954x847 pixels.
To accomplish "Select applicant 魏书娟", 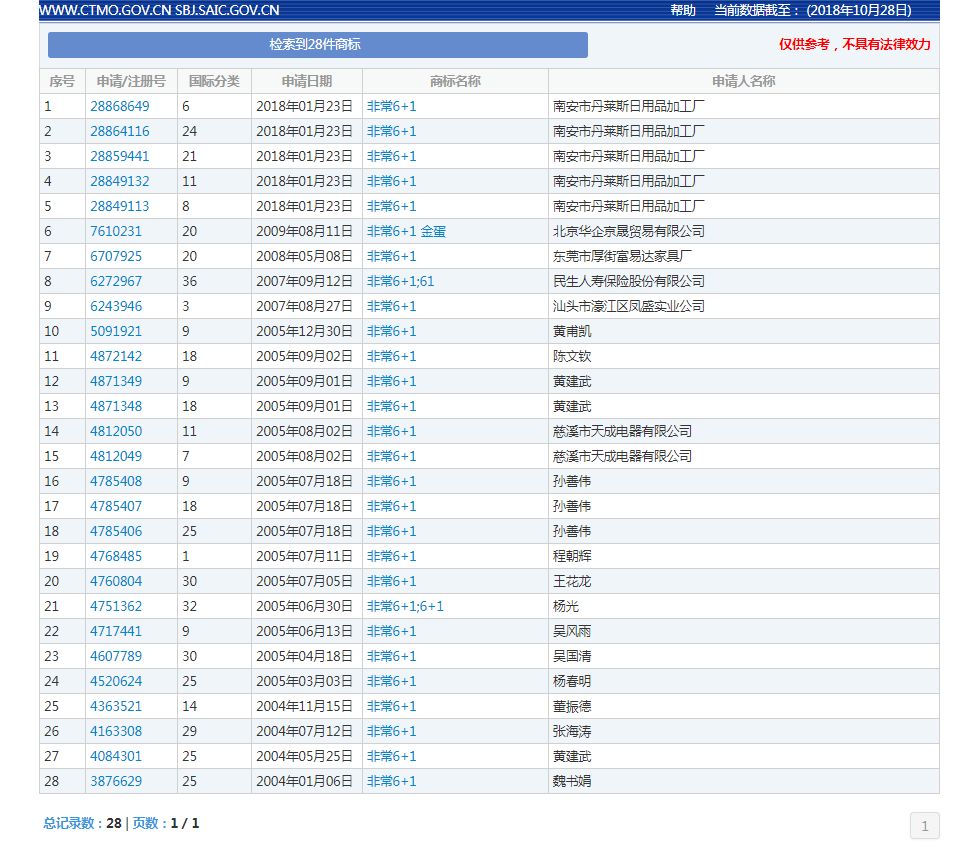I will [x=572, y=781].
